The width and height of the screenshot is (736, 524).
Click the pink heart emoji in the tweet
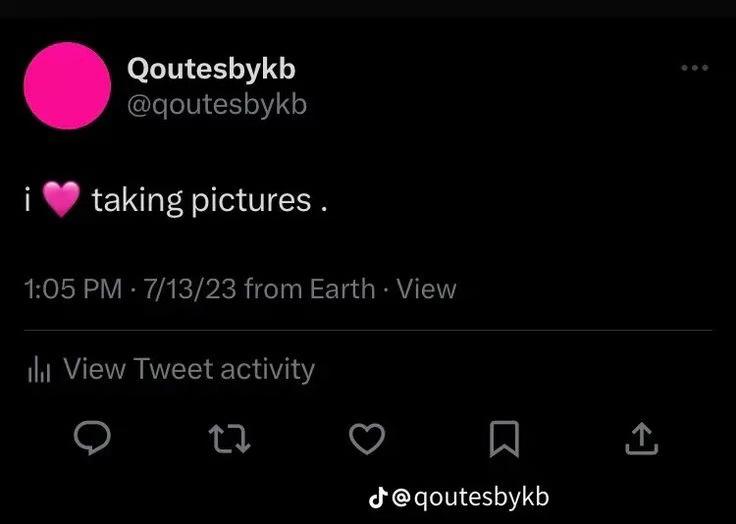click(61, 200)
